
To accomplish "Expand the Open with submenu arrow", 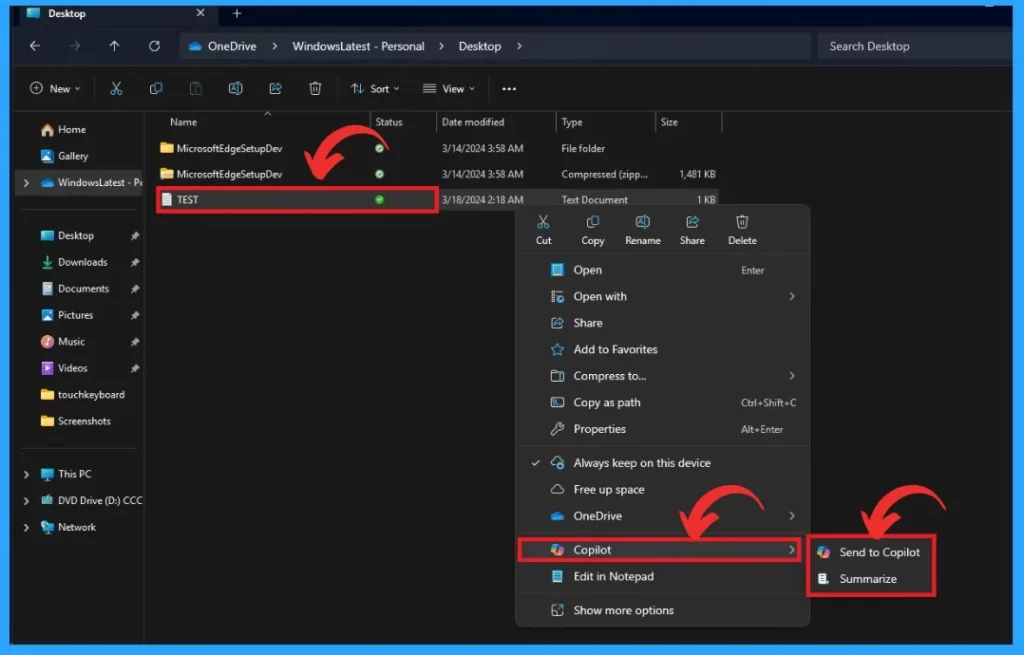I will point(792,296).
